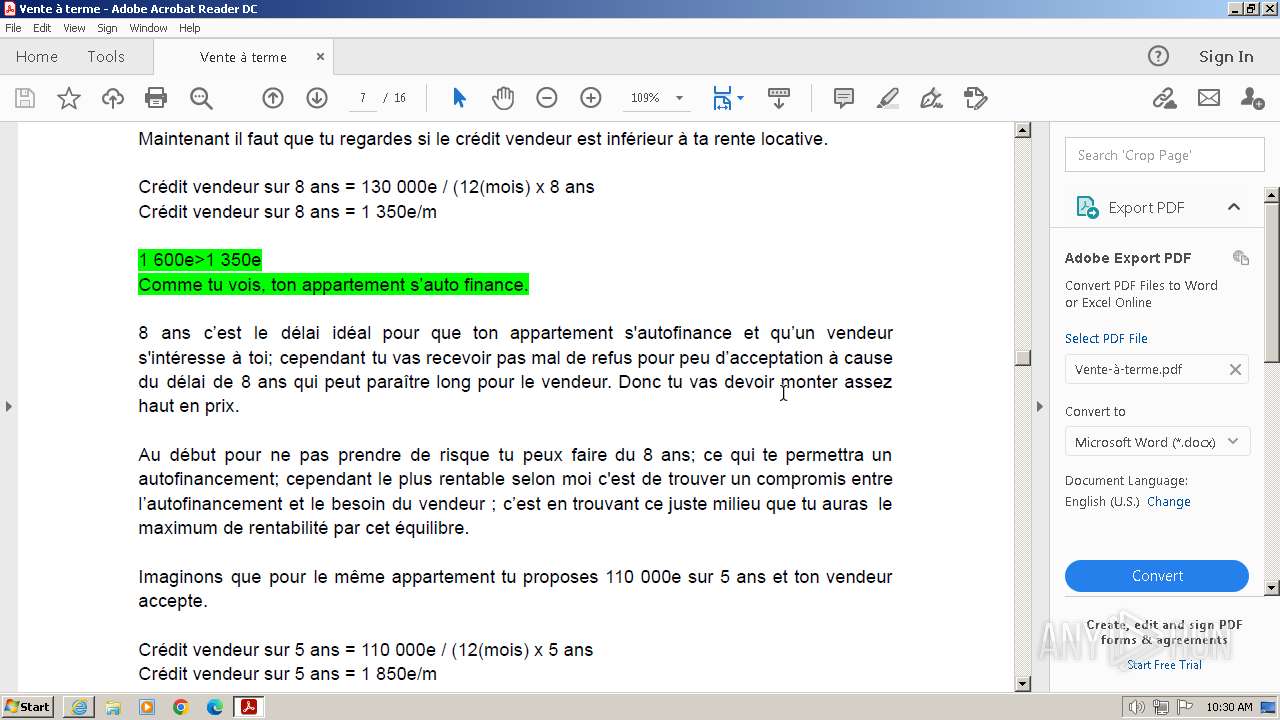
Task: Click the read mode keyboard icon
Action: (779, 98)
